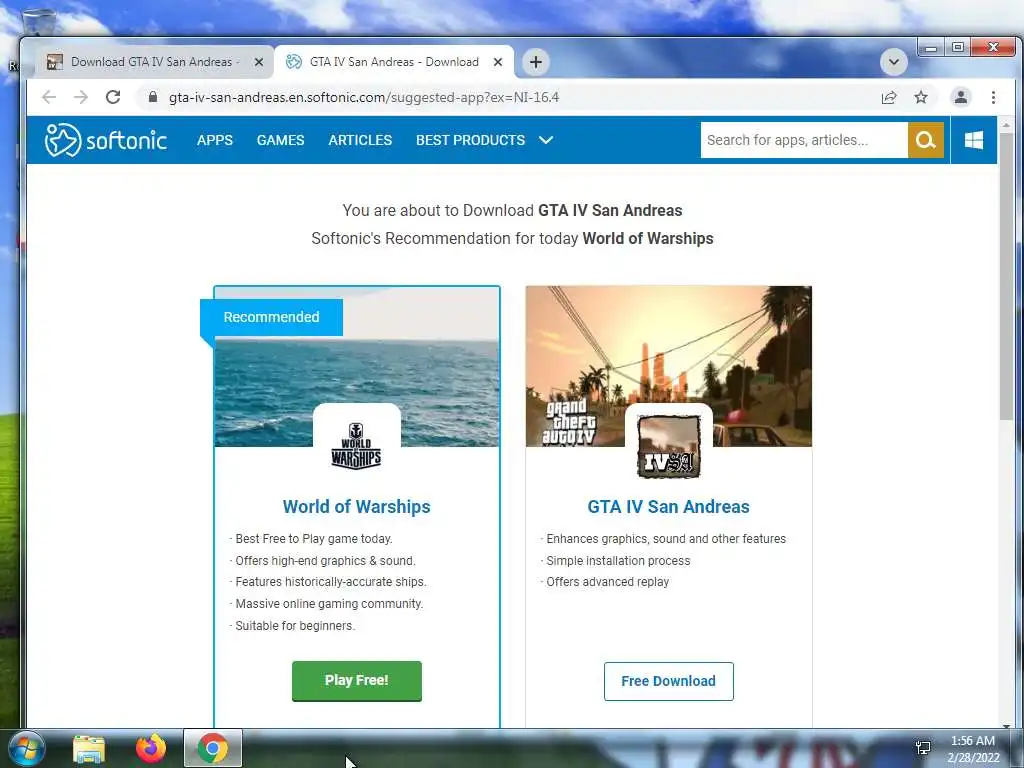Open the Chrome profile avatar
This screenshot has height=768, width=1024.
[961, 97]
